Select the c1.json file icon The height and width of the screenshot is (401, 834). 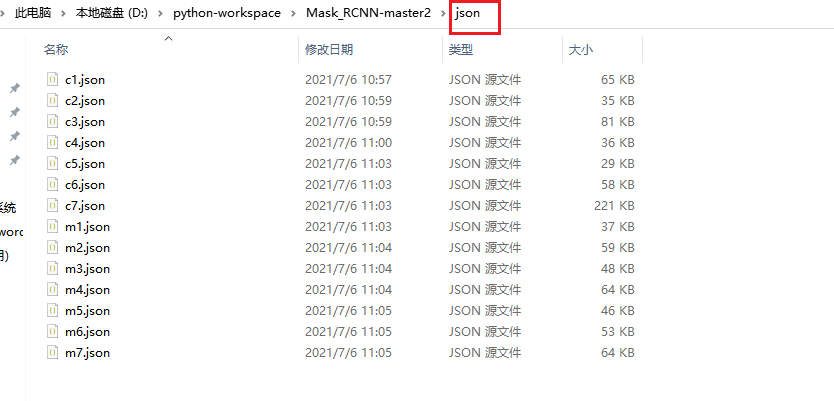pyautogui.click(x=52, y=80)
